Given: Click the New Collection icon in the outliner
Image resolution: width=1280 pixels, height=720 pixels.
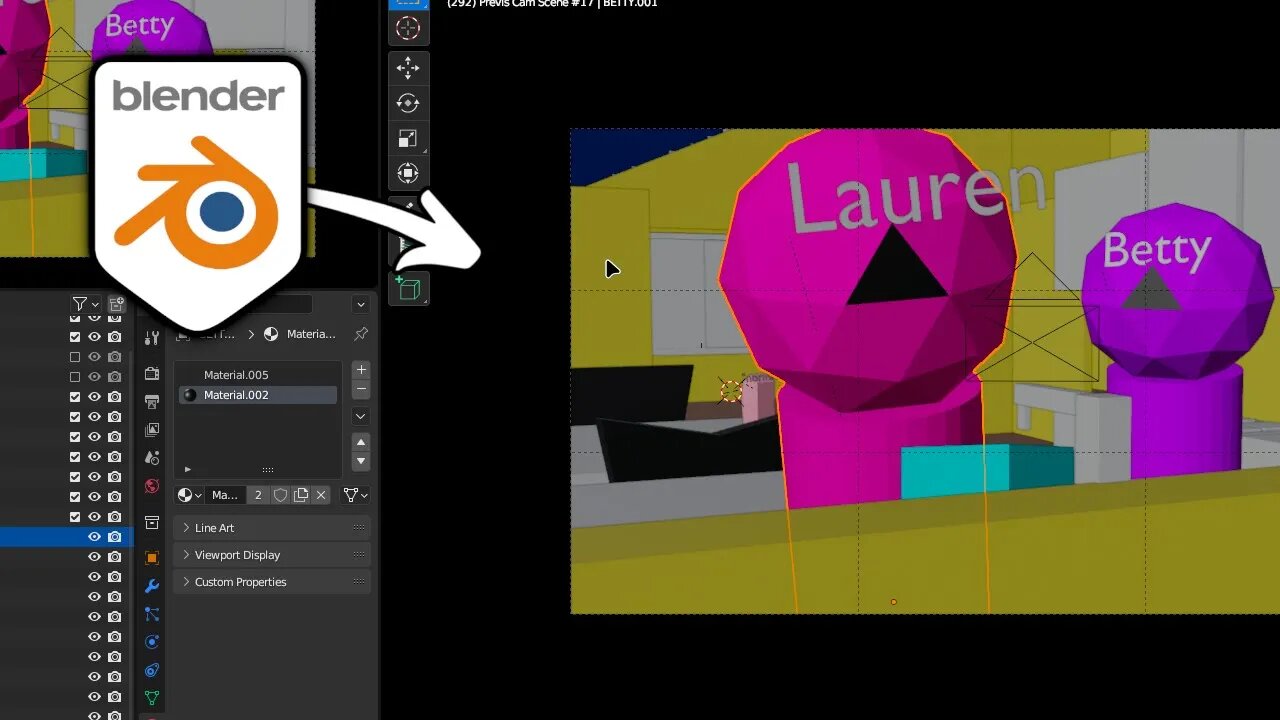Looking at the screenshot, I should coord(116,304).
